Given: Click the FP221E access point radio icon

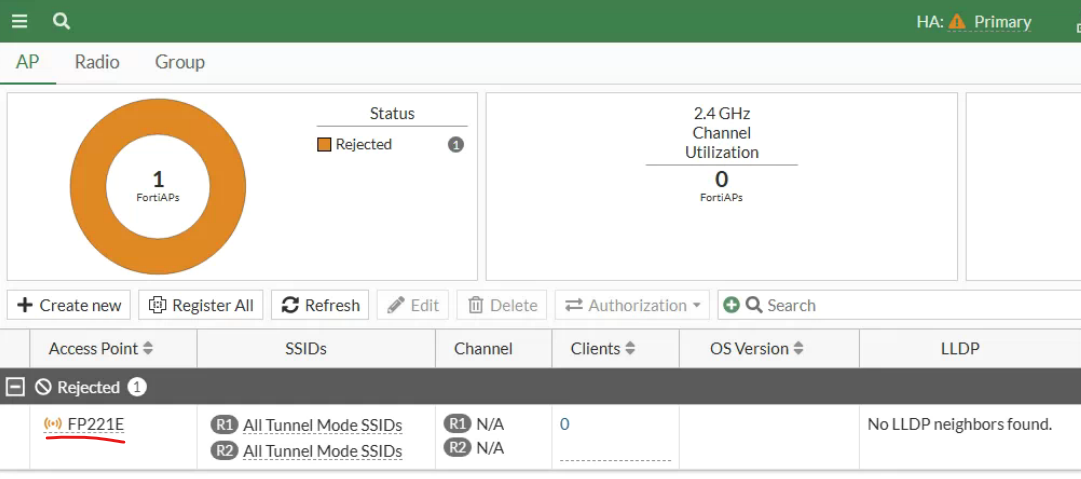Looking at the screenshot, I should tap(53, 425).
